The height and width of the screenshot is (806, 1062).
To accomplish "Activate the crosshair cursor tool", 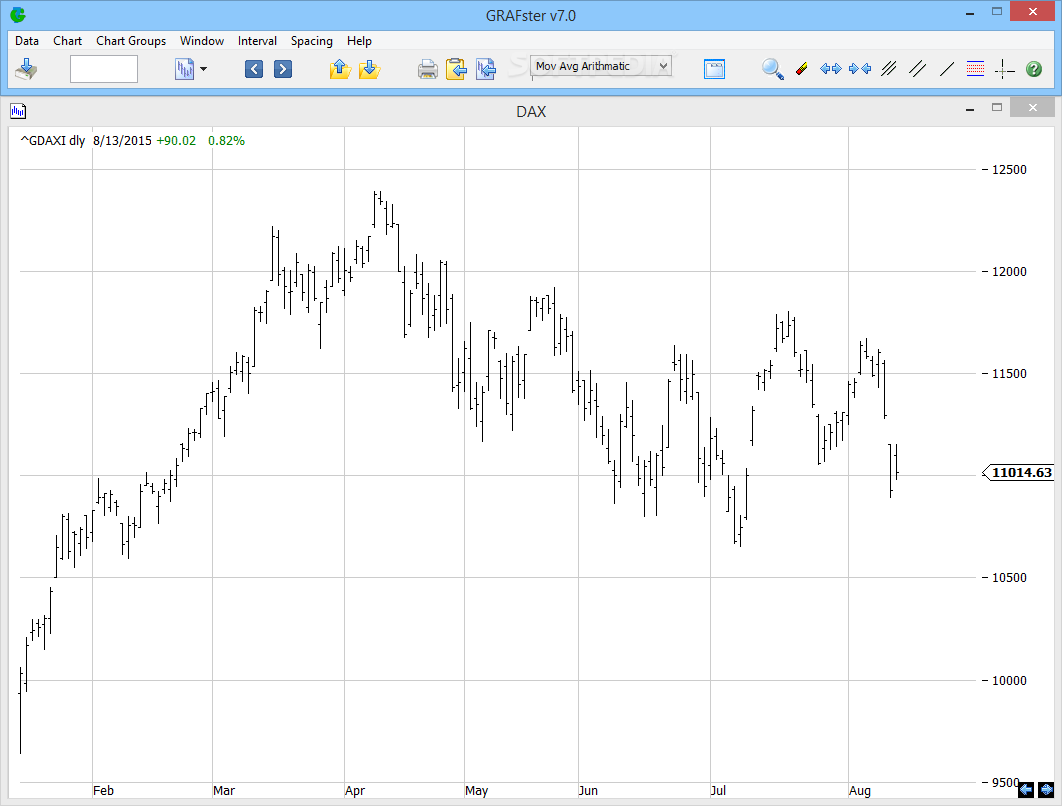I will 1004,69.
